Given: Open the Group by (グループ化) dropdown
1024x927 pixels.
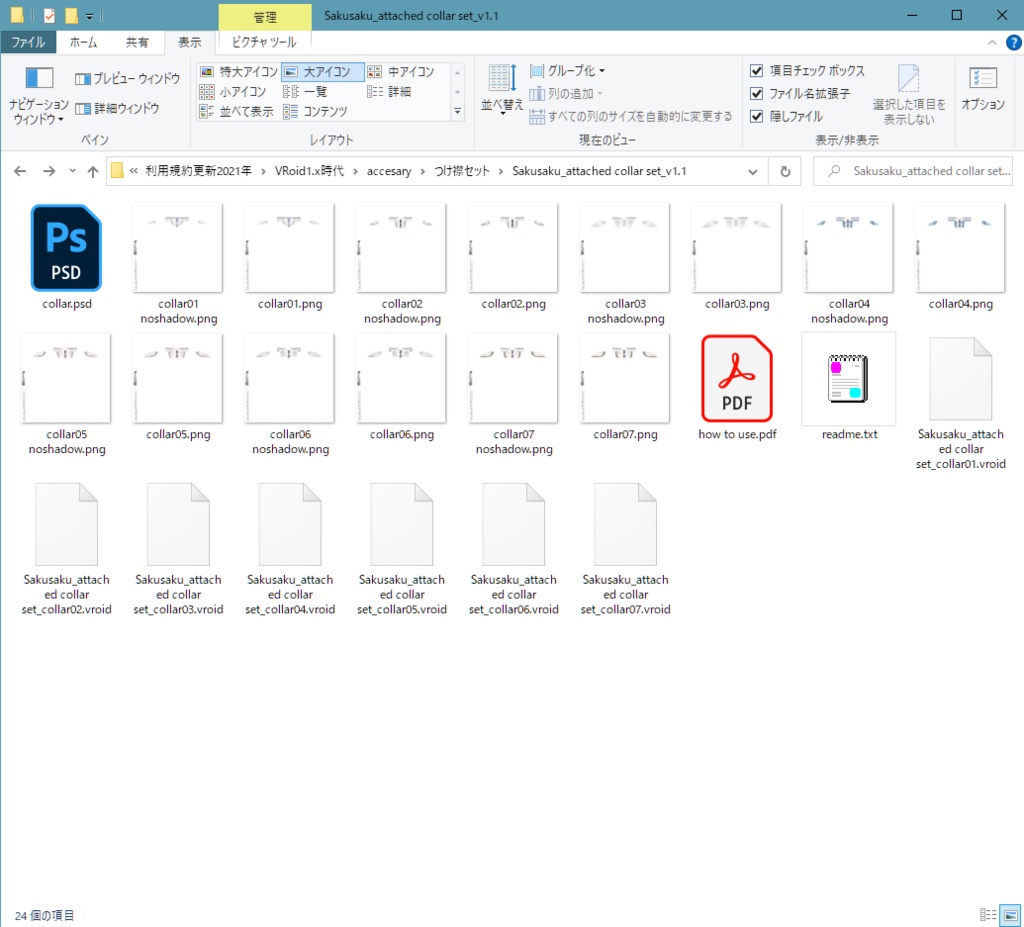Looking at the screenshot, I should (568, 71).
